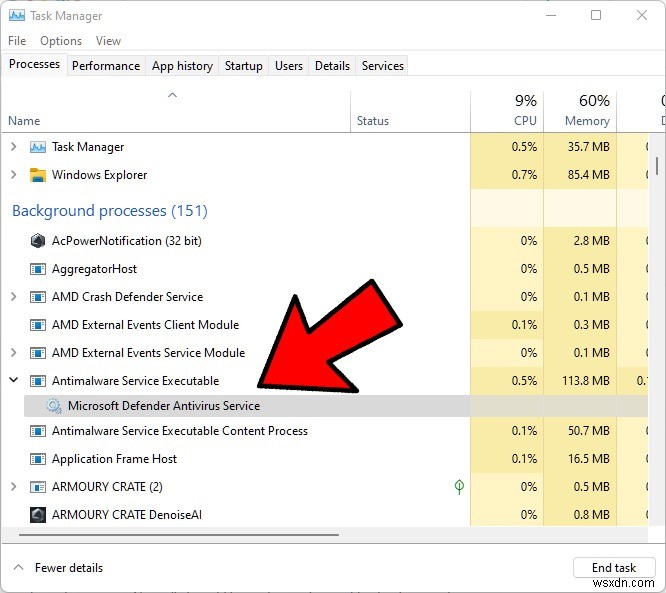Screen dimensions: 666x593
Task: Switch to the Details tab
Action: pyautogui.click(x=332, y=66)
